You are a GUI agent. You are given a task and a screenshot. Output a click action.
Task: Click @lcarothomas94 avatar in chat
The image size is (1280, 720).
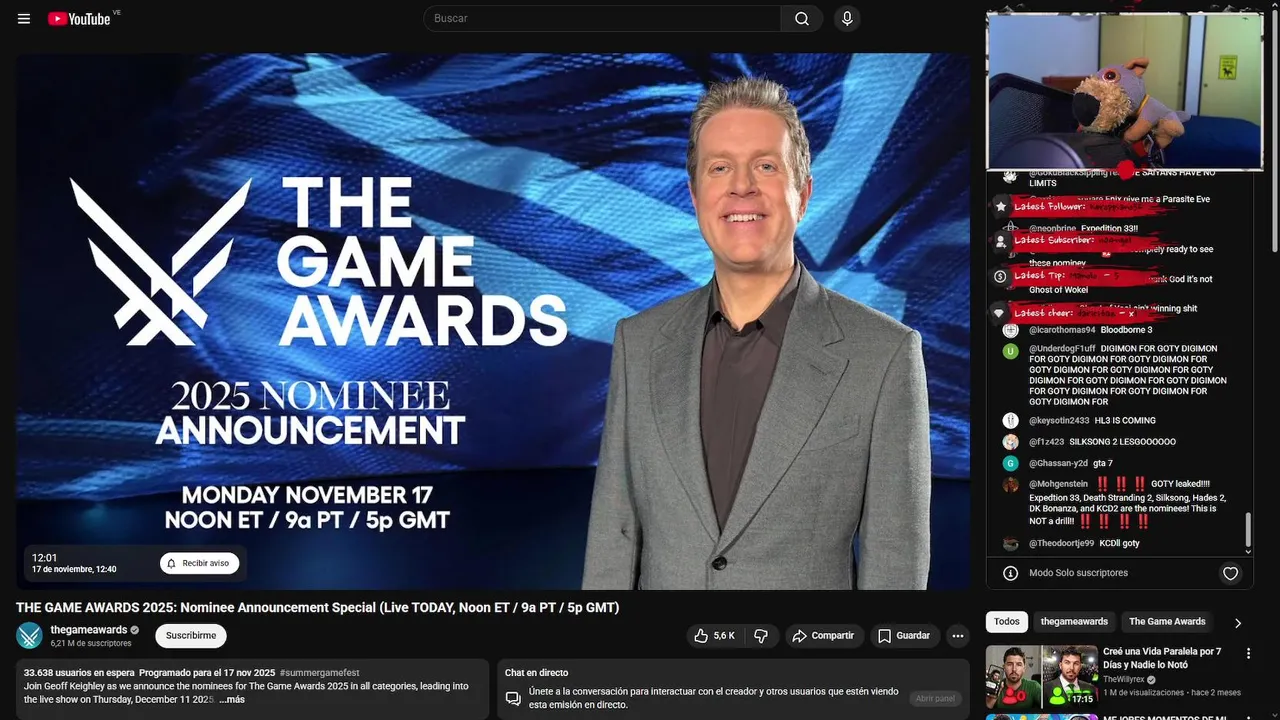click(x=1011, y=330)
